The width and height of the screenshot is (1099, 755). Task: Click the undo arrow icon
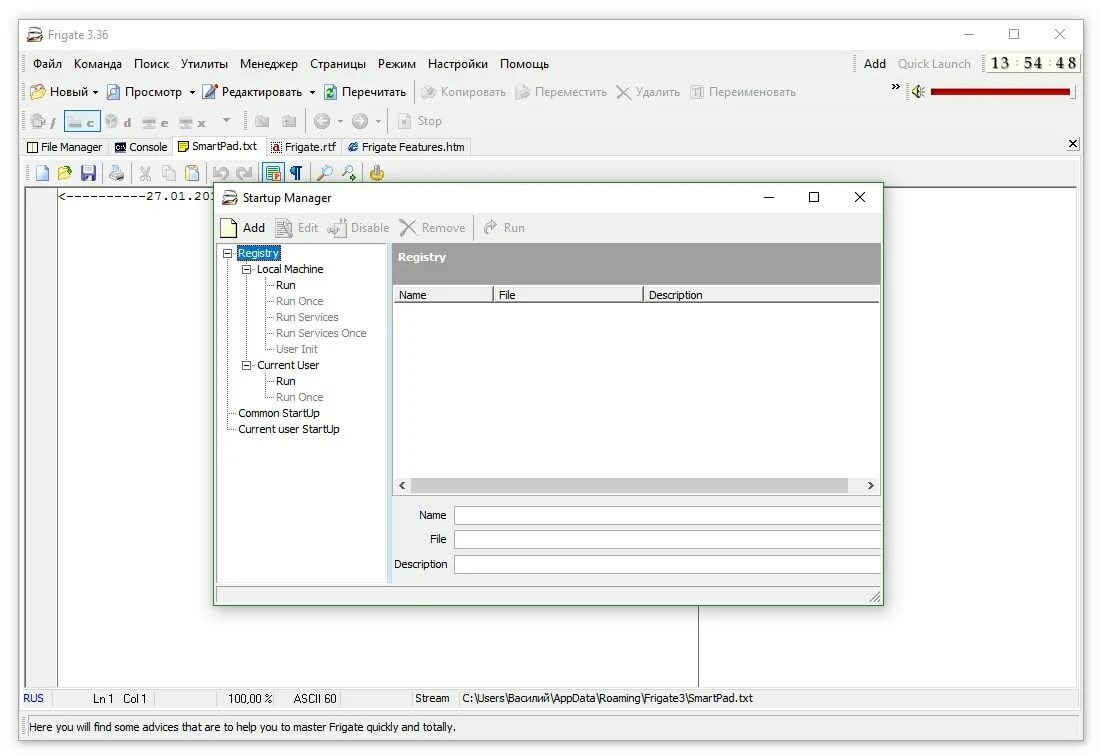pos(220,173)
